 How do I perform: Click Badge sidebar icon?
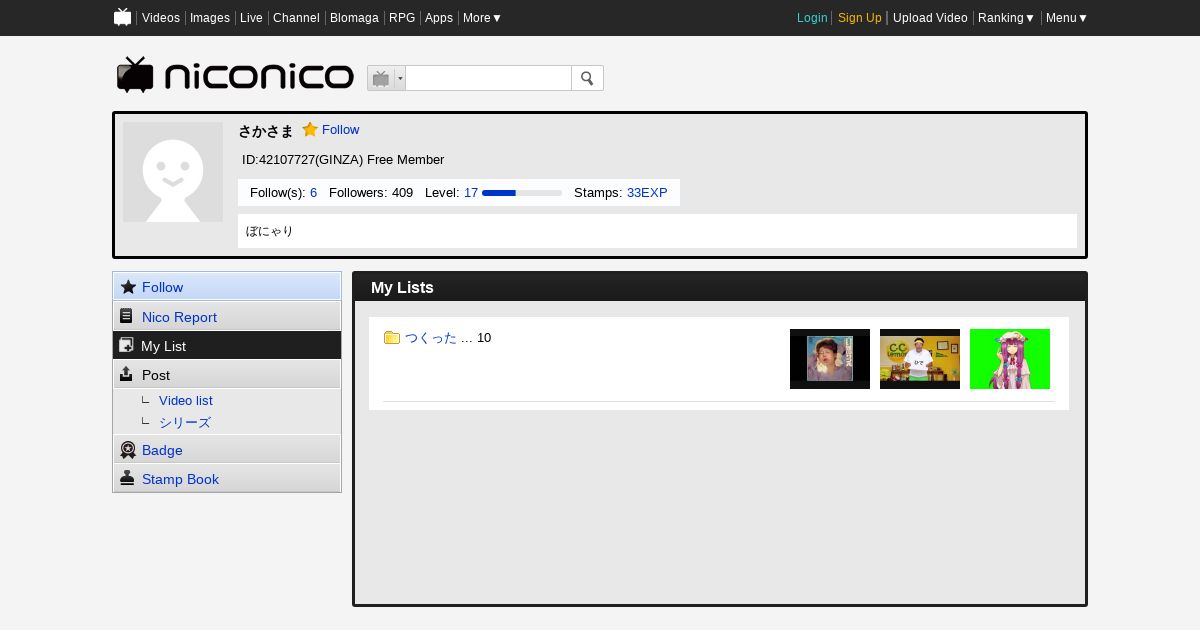coord(128,450)
